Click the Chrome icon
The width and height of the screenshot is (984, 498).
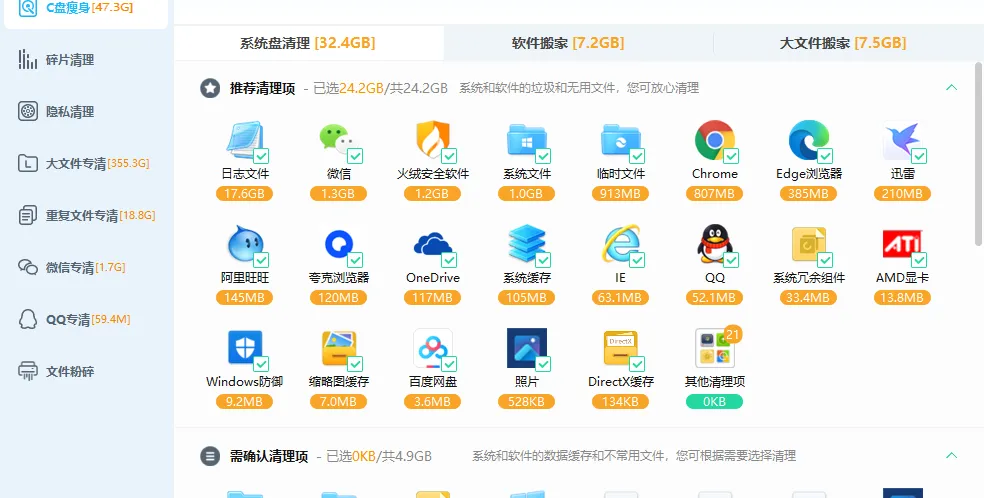pyautogui.click(x=715, y=141)
